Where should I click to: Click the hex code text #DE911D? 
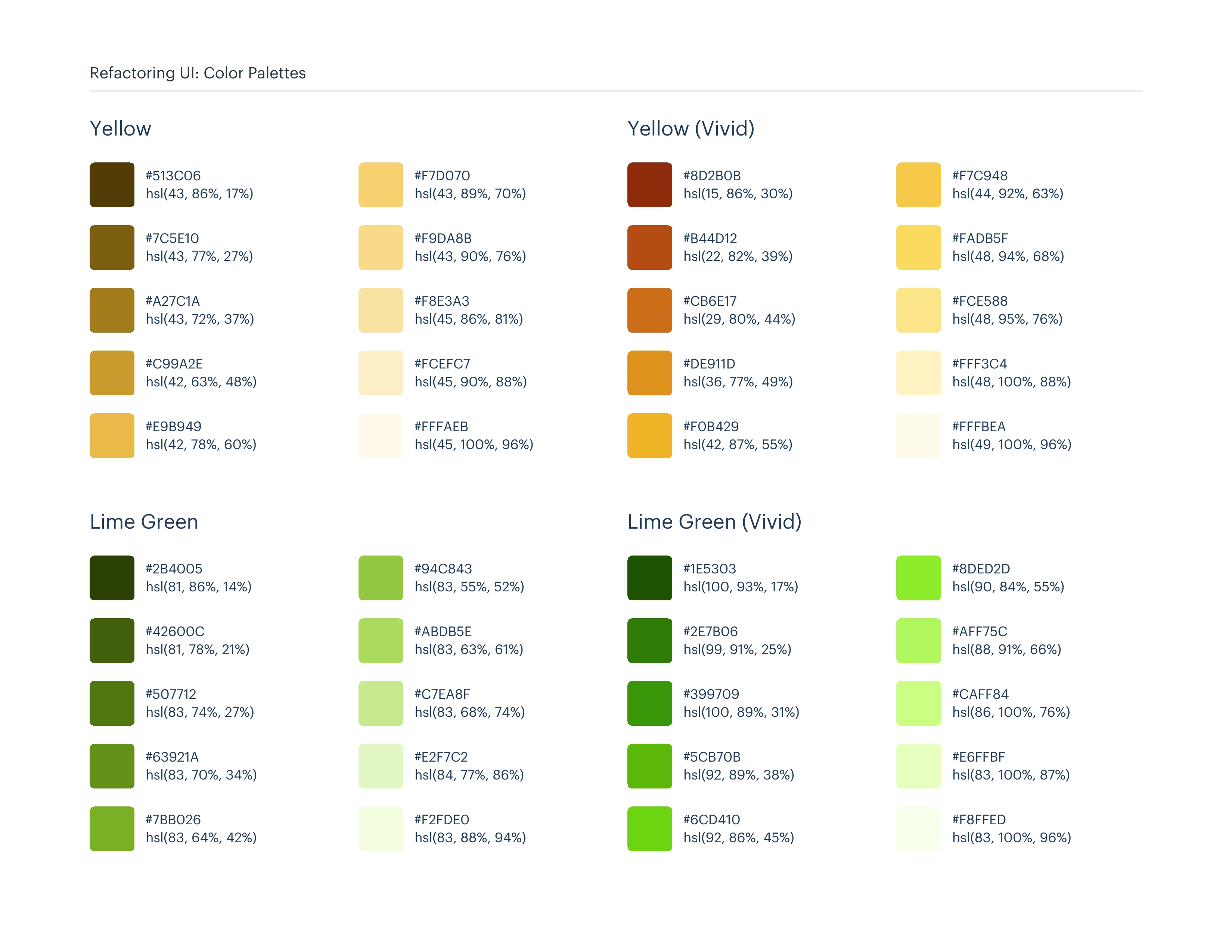[x=709, y=364]
